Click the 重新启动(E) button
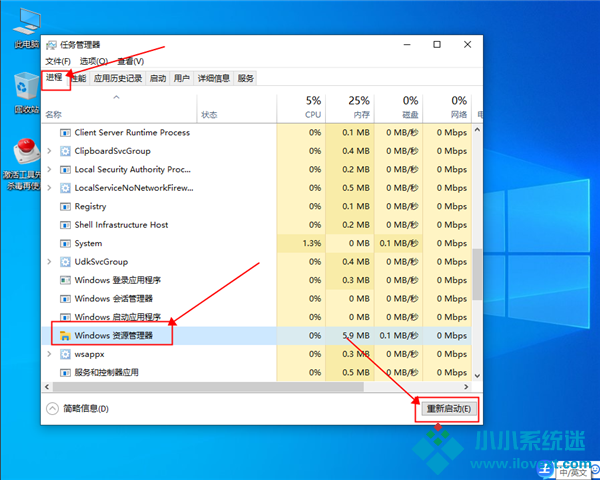 click(x=448, y=408)
